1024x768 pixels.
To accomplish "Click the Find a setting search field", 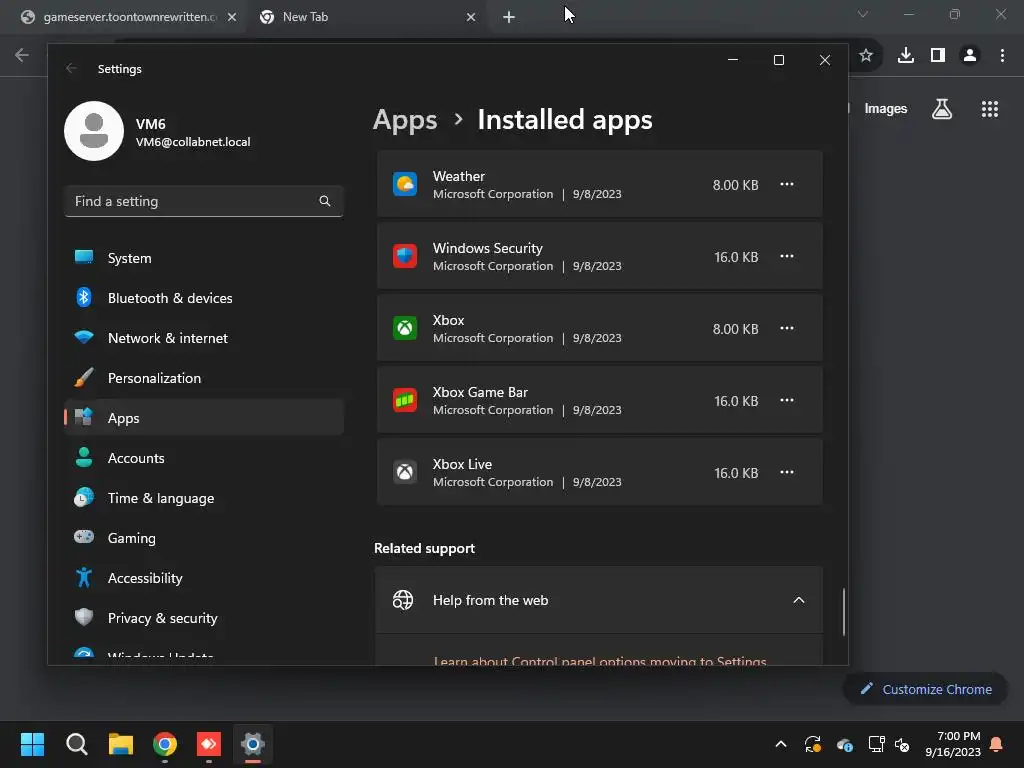I will (204, 201).
